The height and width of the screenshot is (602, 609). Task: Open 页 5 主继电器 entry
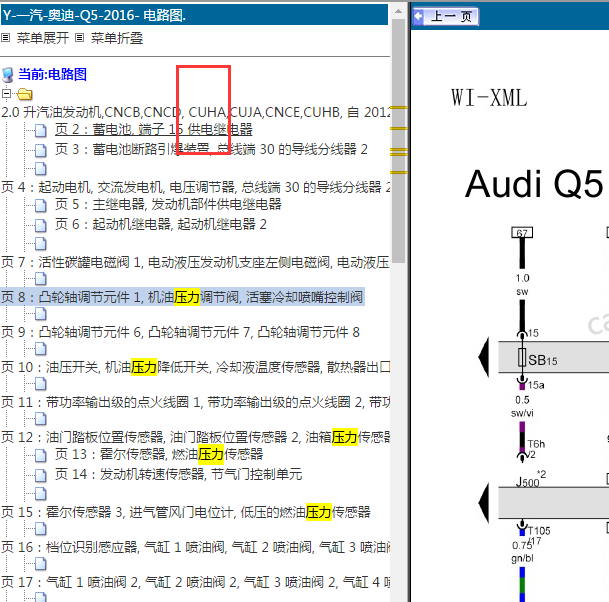tap(168, 204)
